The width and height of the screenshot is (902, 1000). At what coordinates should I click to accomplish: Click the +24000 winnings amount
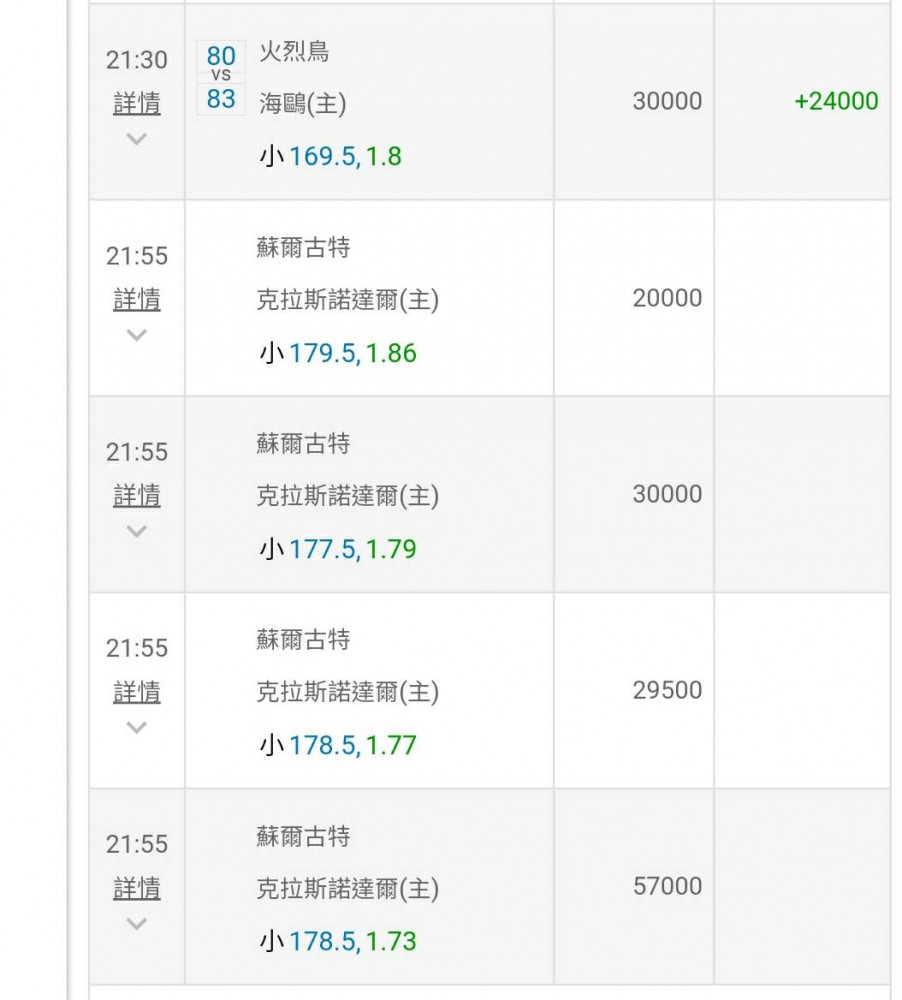coord(836,101)
